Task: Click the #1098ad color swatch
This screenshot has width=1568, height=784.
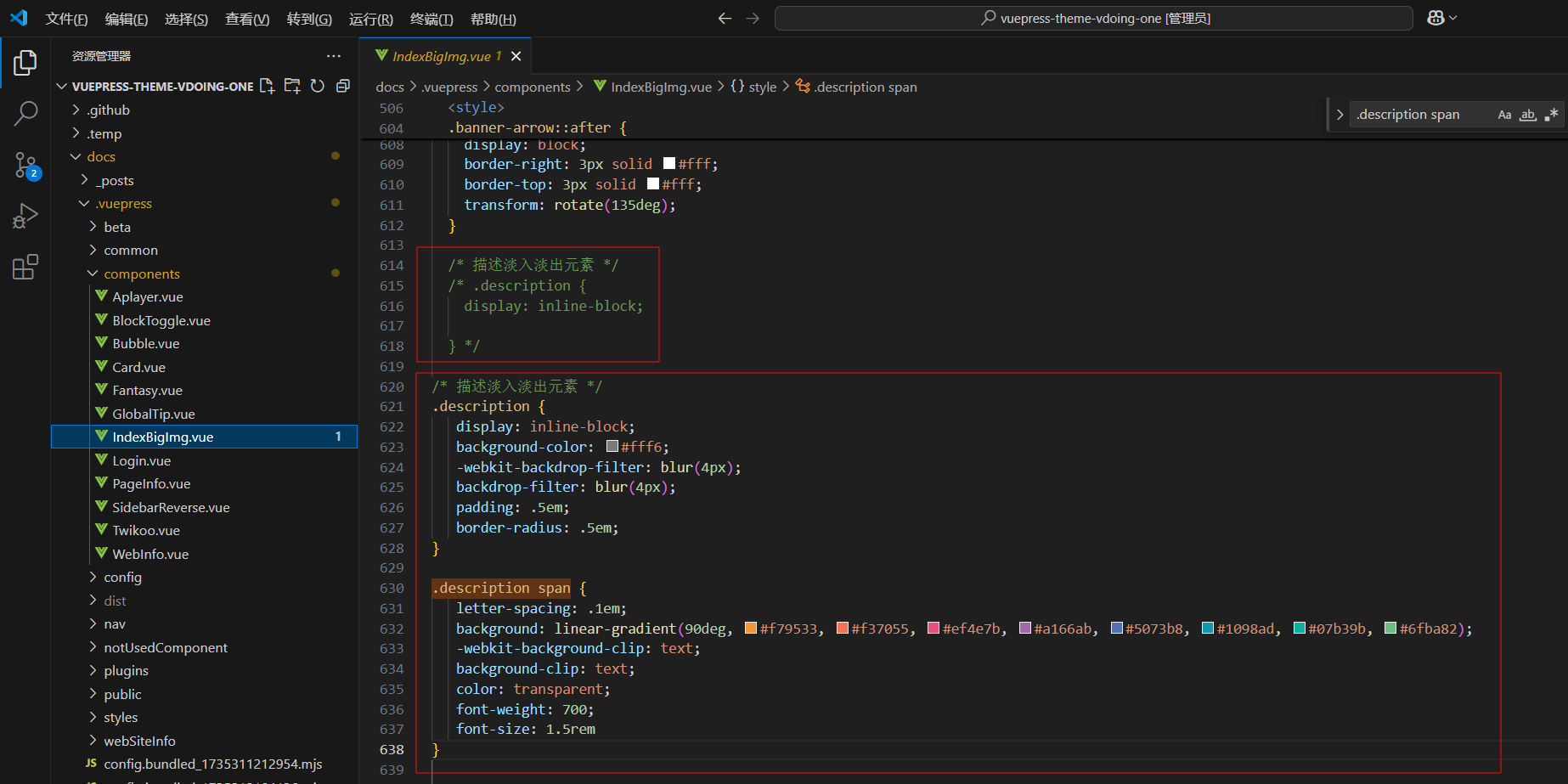Action: coord(1208,629)
